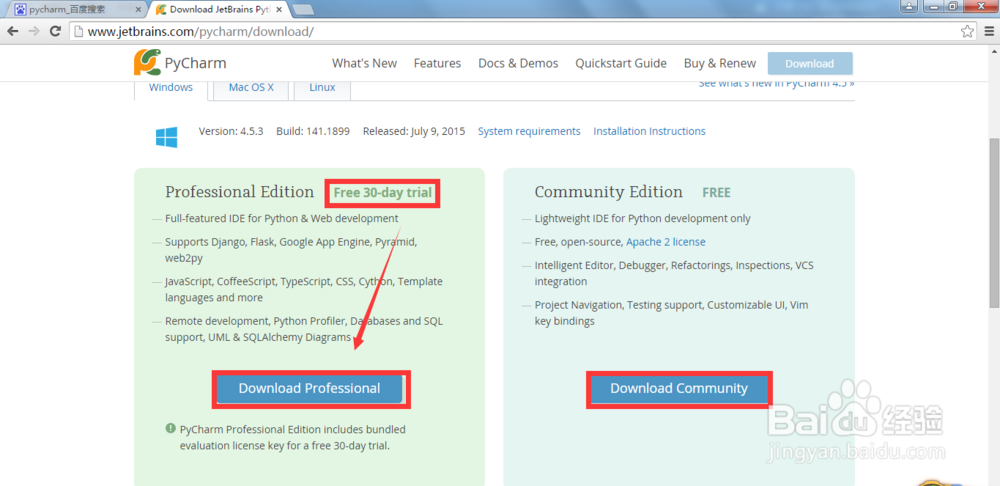Close the Download JetBrains tab
The height and width of the screenshot is (486, 1000).
[278, 10]
